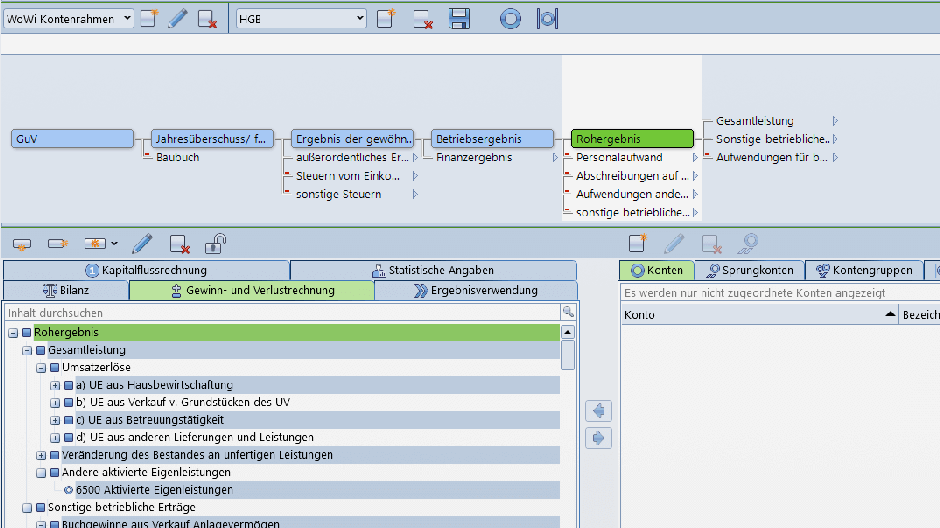The height and width of the screenshot is (528, 940).
Task: Open Ergebnisverwendung tab
Action: (475, 291)
